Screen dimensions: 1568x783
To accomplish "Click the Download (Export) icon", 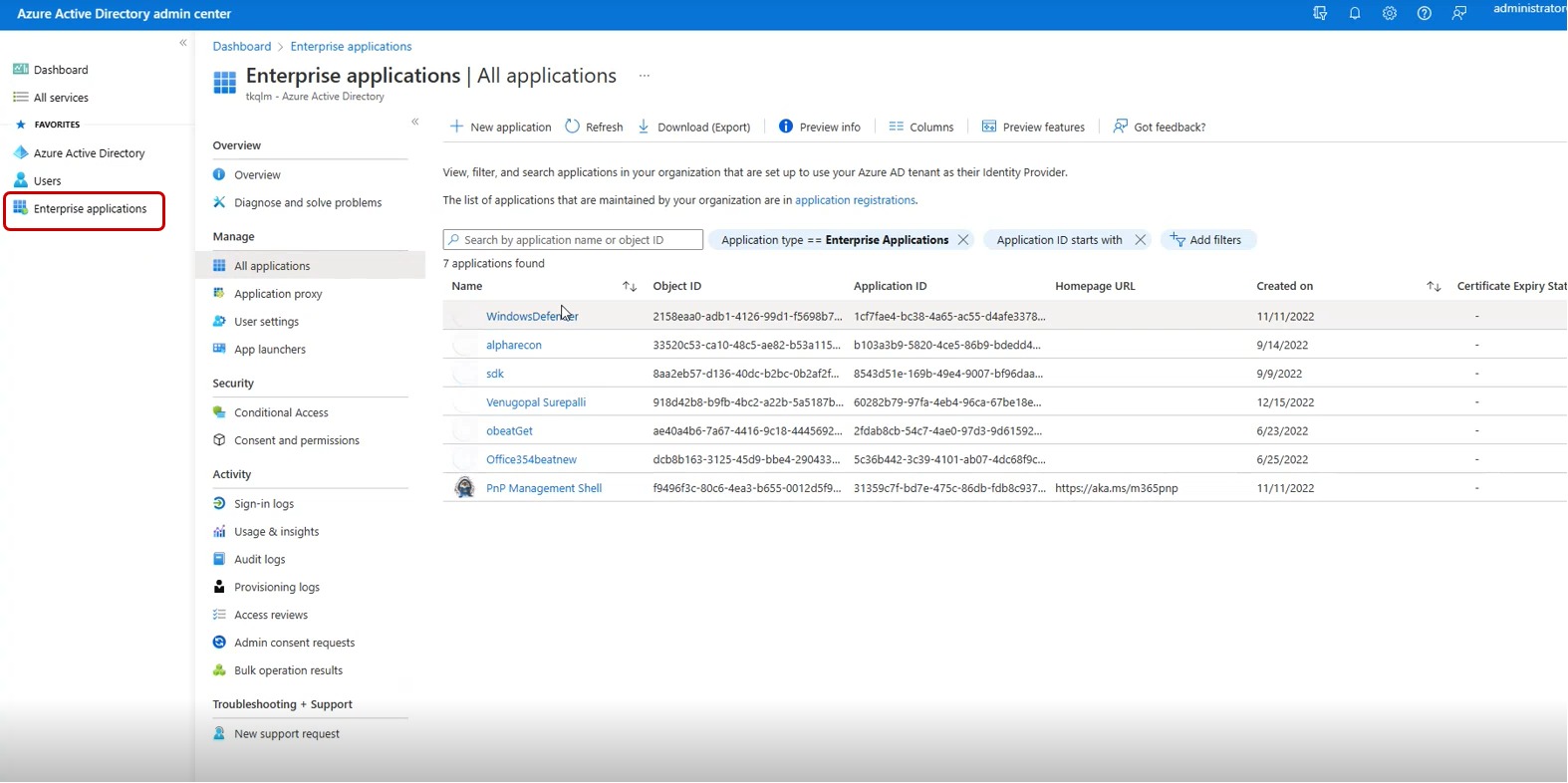I will point(644,127).
